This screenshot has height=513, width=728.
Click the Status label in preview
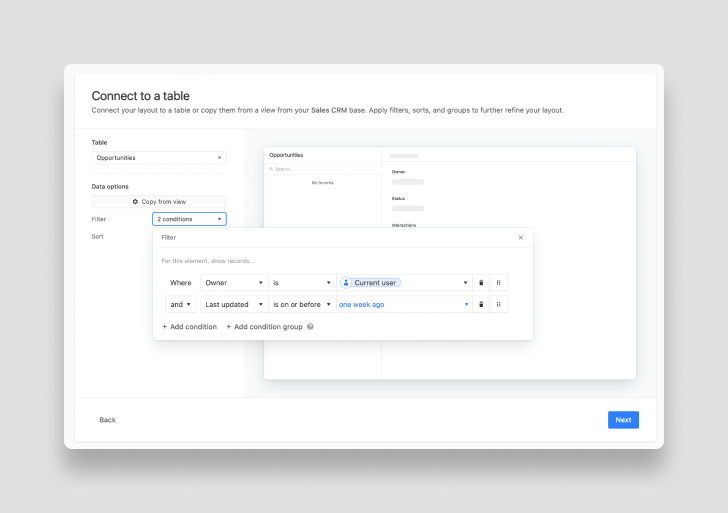click(398, 199)
